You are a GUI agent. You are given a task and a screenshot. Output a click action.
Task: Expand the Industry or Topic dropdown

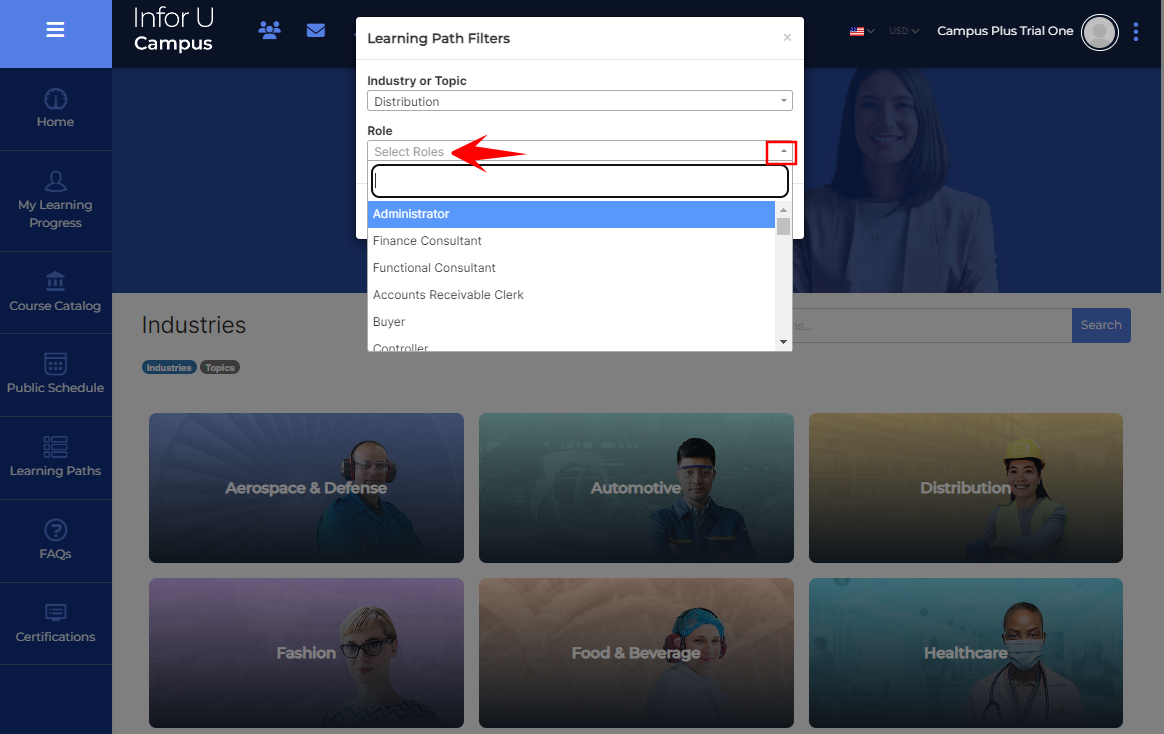[x=579, y=101]
